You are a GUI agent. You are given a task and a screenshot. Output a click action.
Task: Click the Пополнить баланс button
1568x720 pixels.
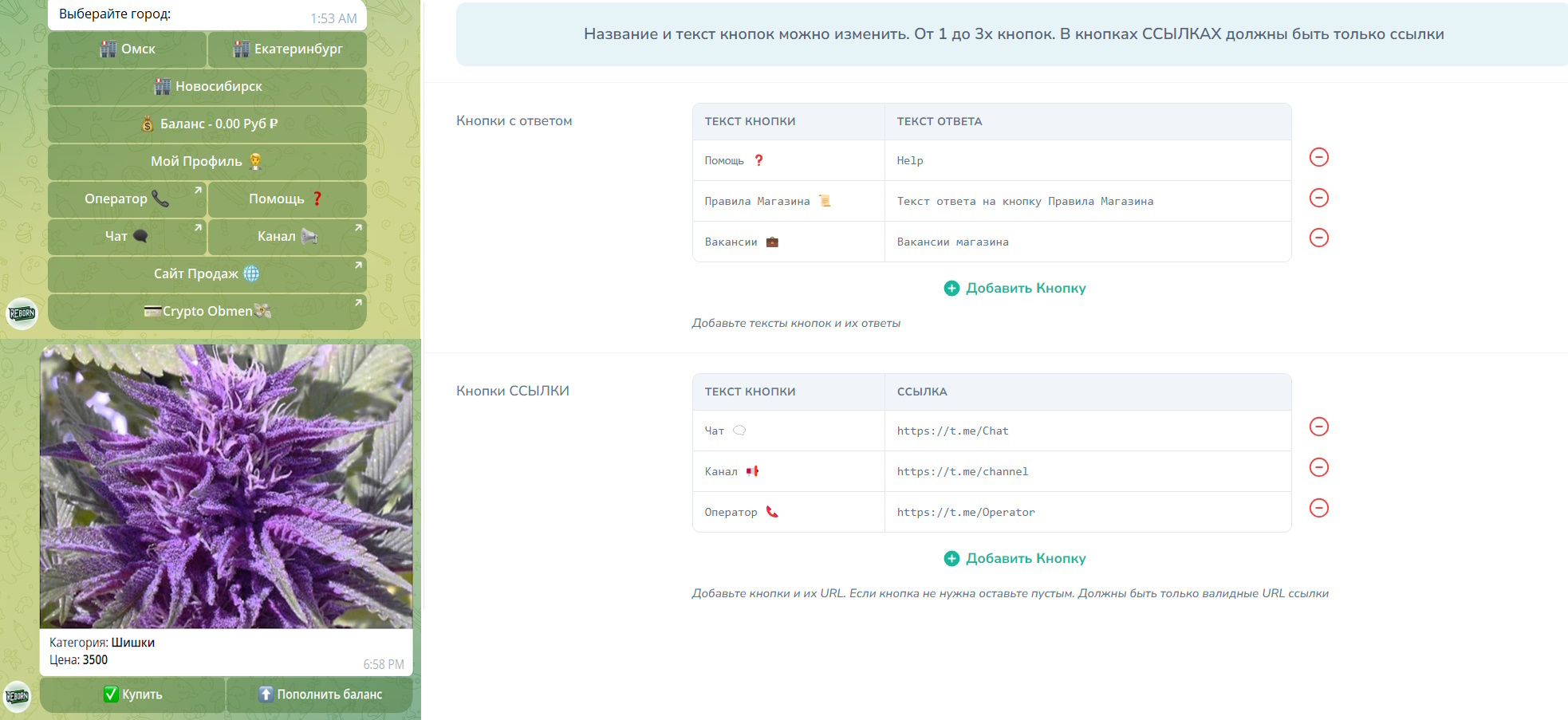pyautogui.click(x=320, y=694)
